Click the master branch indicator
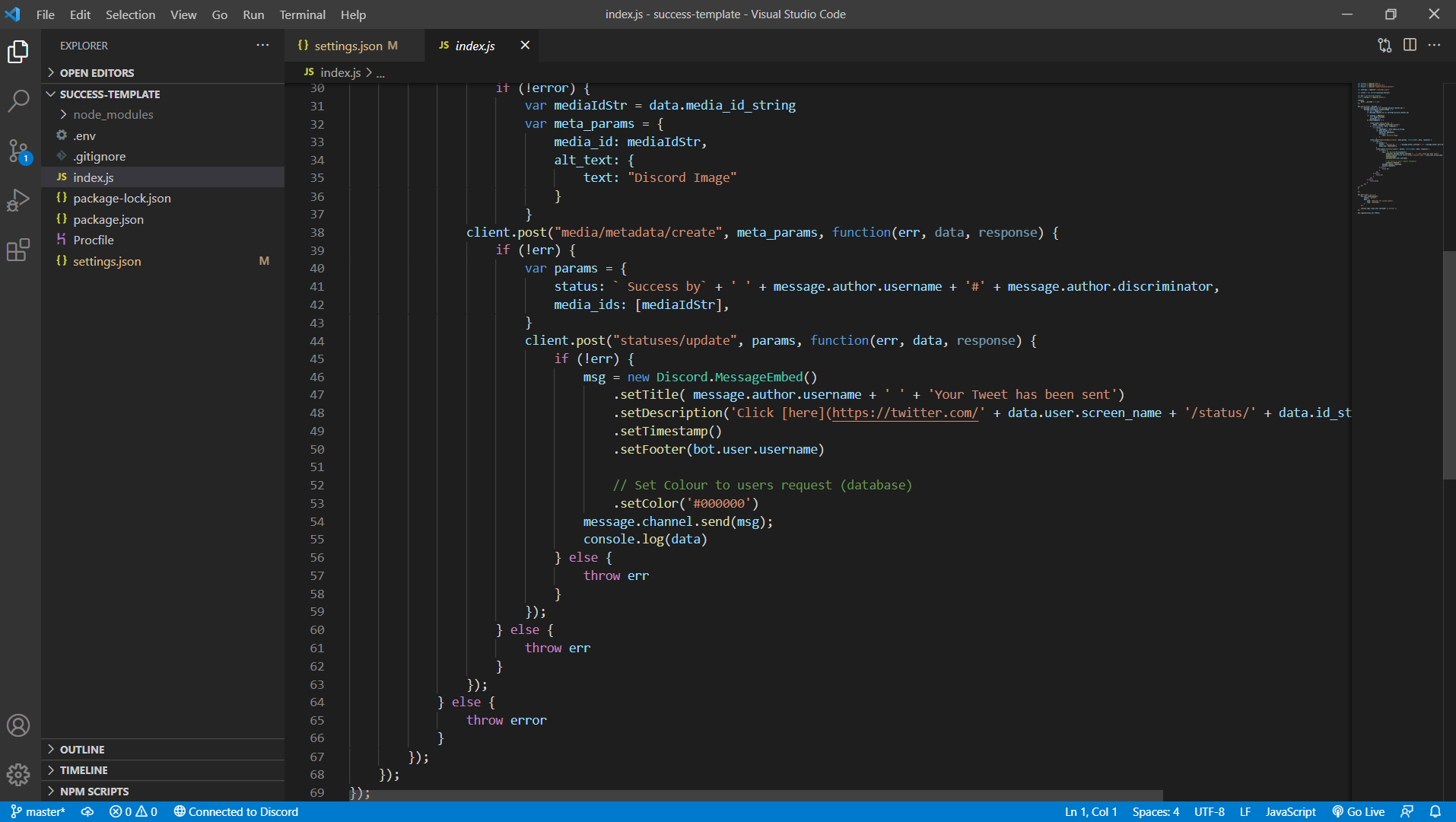The height and width of the screenshot is (822, 1456). [x=38, y=812]
